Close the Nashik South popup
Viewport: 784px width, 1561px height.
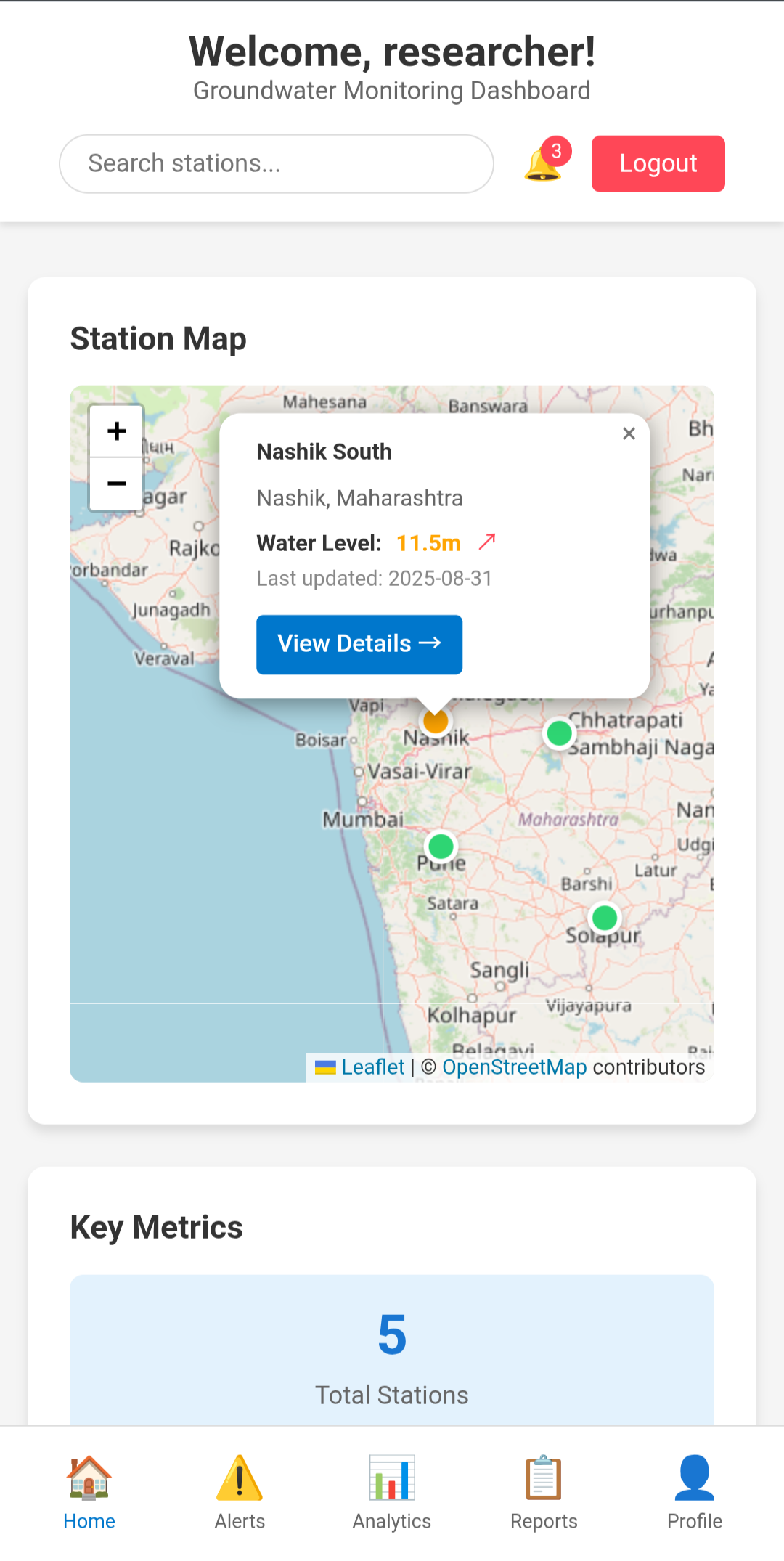point(629,433)
